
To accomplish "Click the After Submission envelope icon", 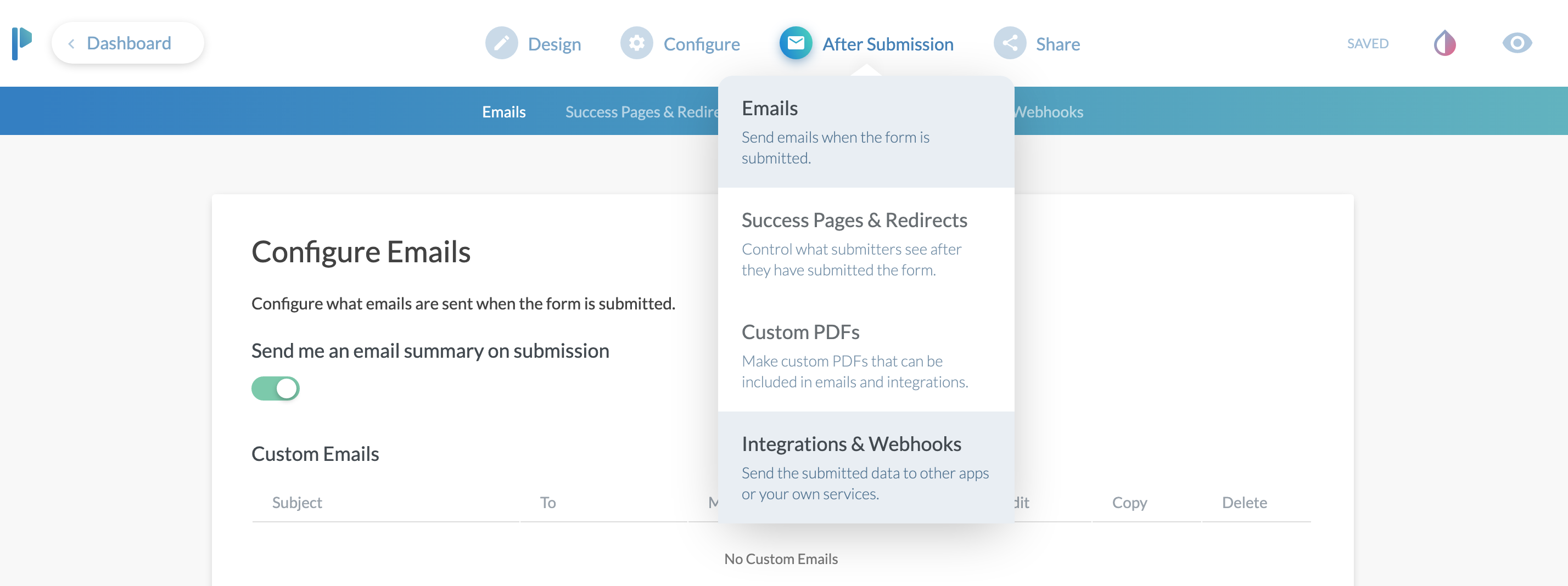I will [x=796, y=43].
